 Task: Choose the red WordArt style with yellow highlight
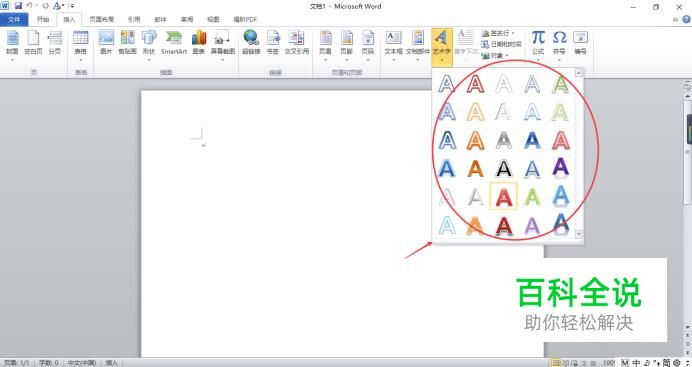(x=504, y=196)
